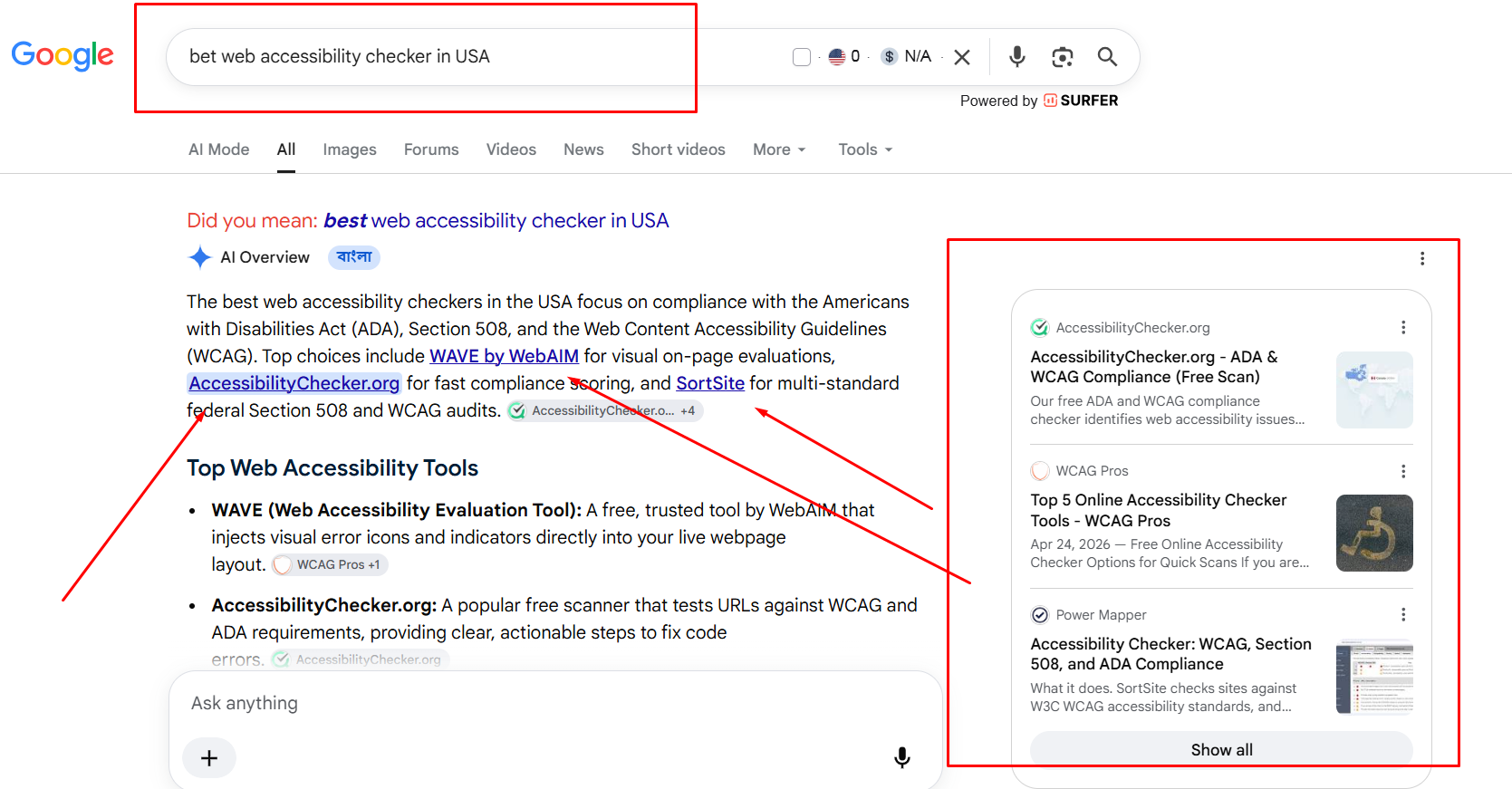Open 'Accessibility Checker: WCAG, Section 508' result
The height and width of the screenshot is (789, 1512).
(1170, 654)
